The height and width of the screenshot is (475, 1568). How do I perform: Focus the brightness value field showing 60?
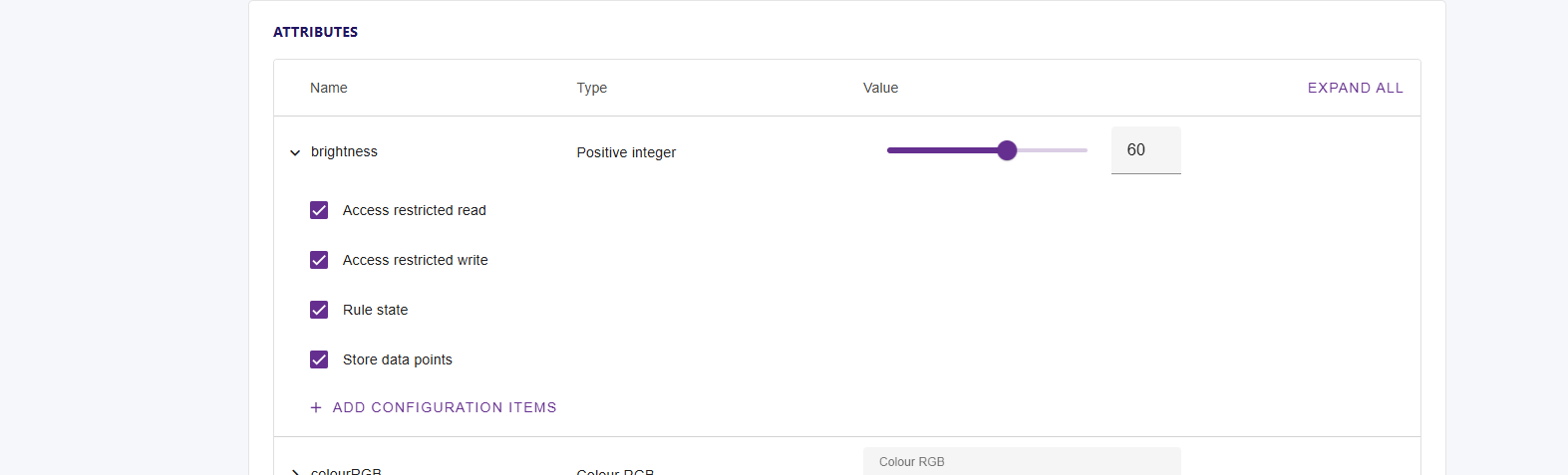coord(1145,150)
